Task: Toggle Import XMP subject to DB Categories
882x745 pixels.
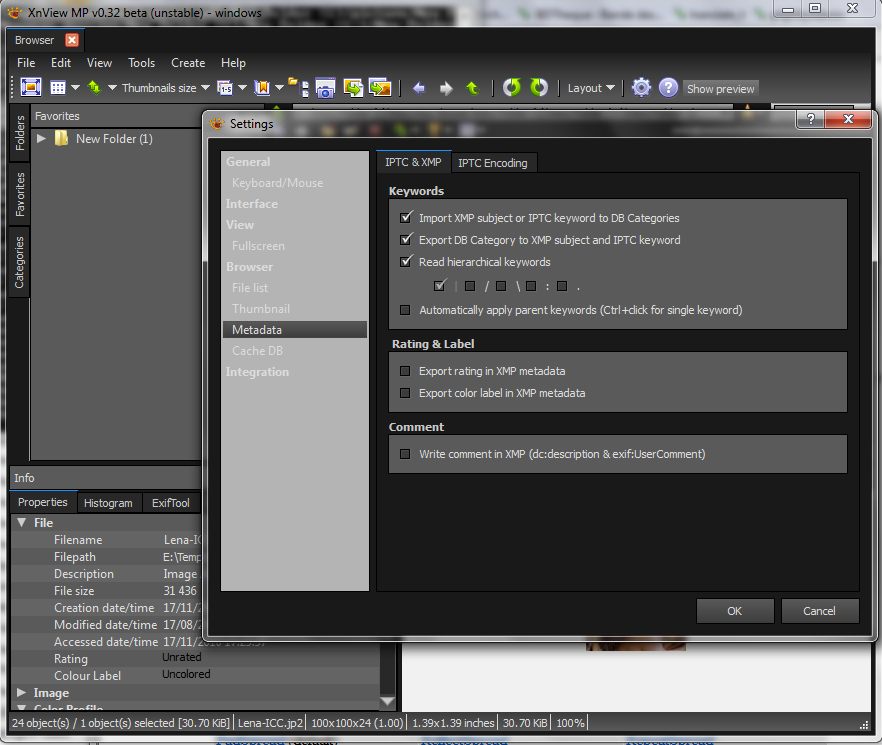Action: (406, 217)
